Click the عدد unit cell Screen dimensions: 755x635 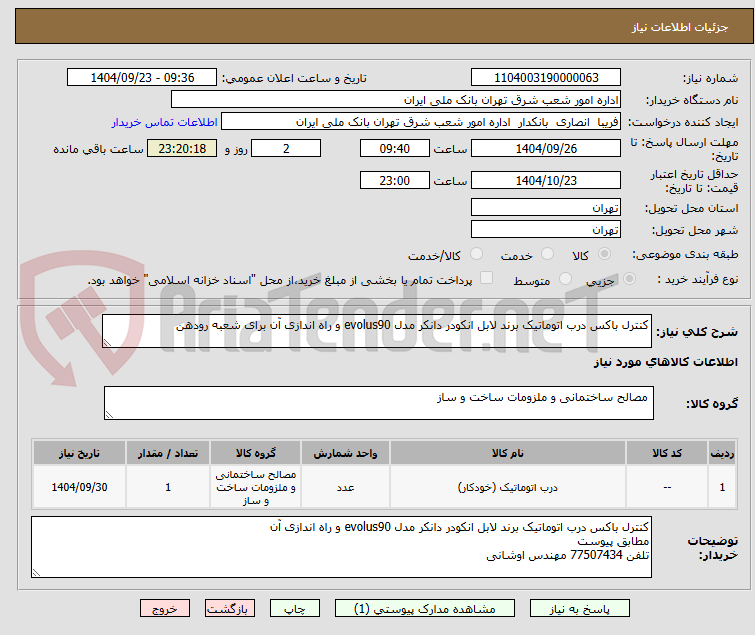(345, 487)
